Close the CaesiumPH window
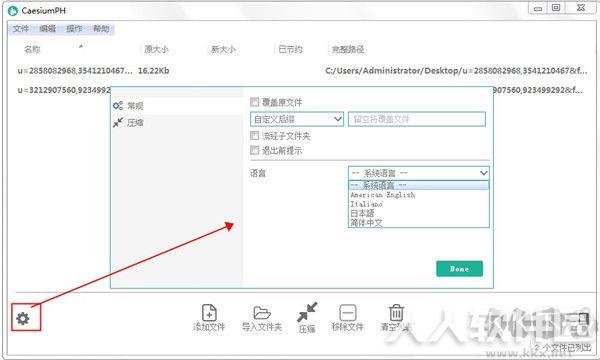600x360 pixels. (580, 8)
